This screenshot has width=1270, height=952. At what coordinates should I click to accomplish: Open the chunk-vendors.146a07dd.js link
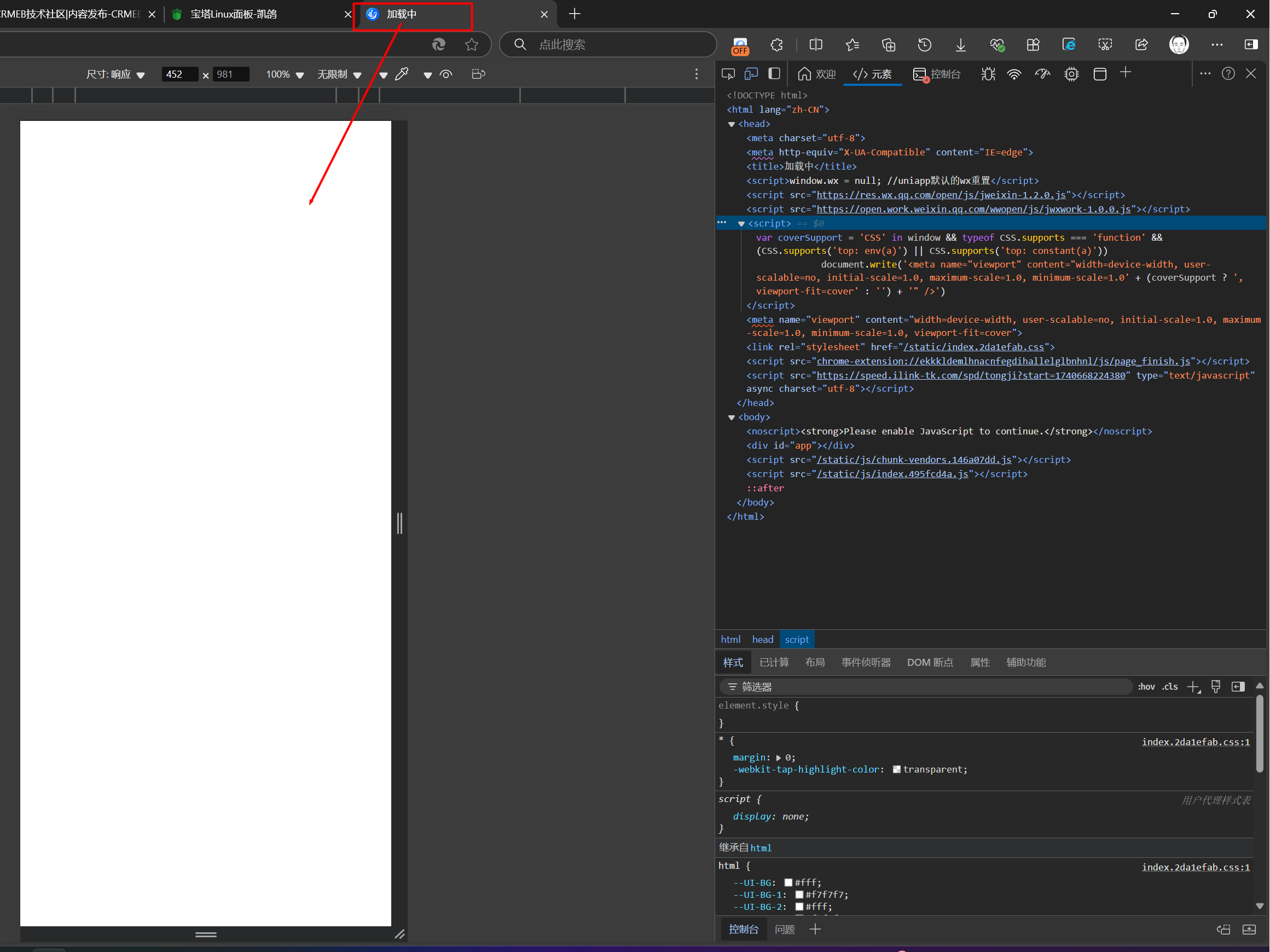tap(914, 460)
